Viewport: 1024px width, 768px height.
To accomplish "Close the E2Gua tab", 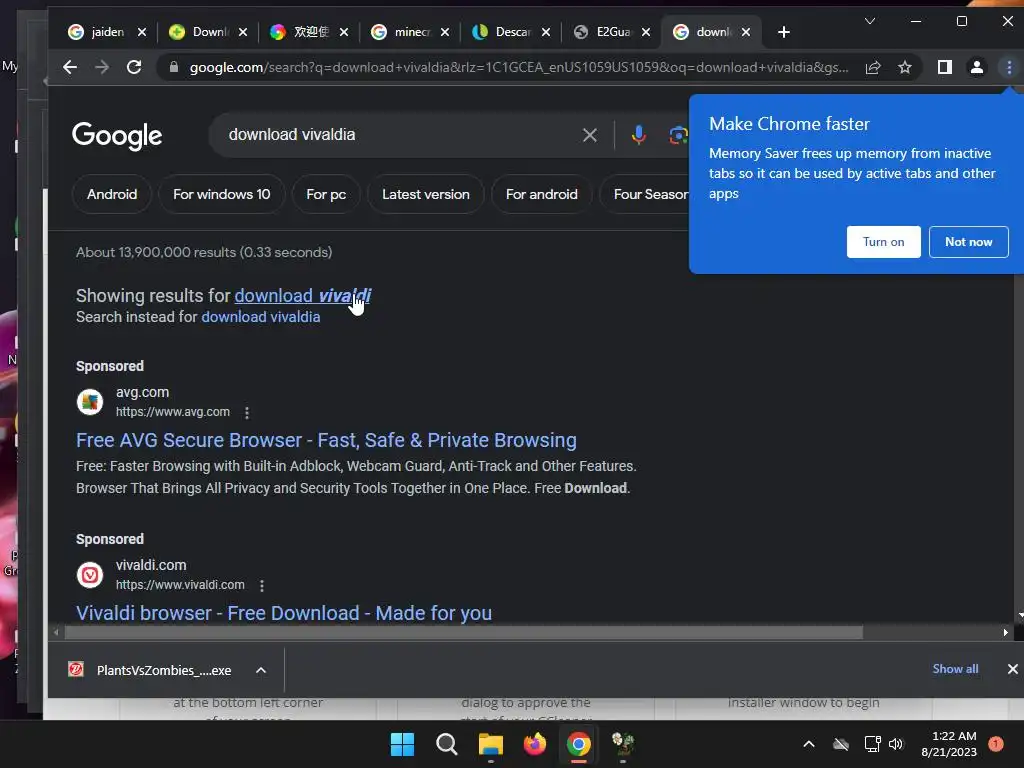I will pyautogui.click(x=646, y=32).
